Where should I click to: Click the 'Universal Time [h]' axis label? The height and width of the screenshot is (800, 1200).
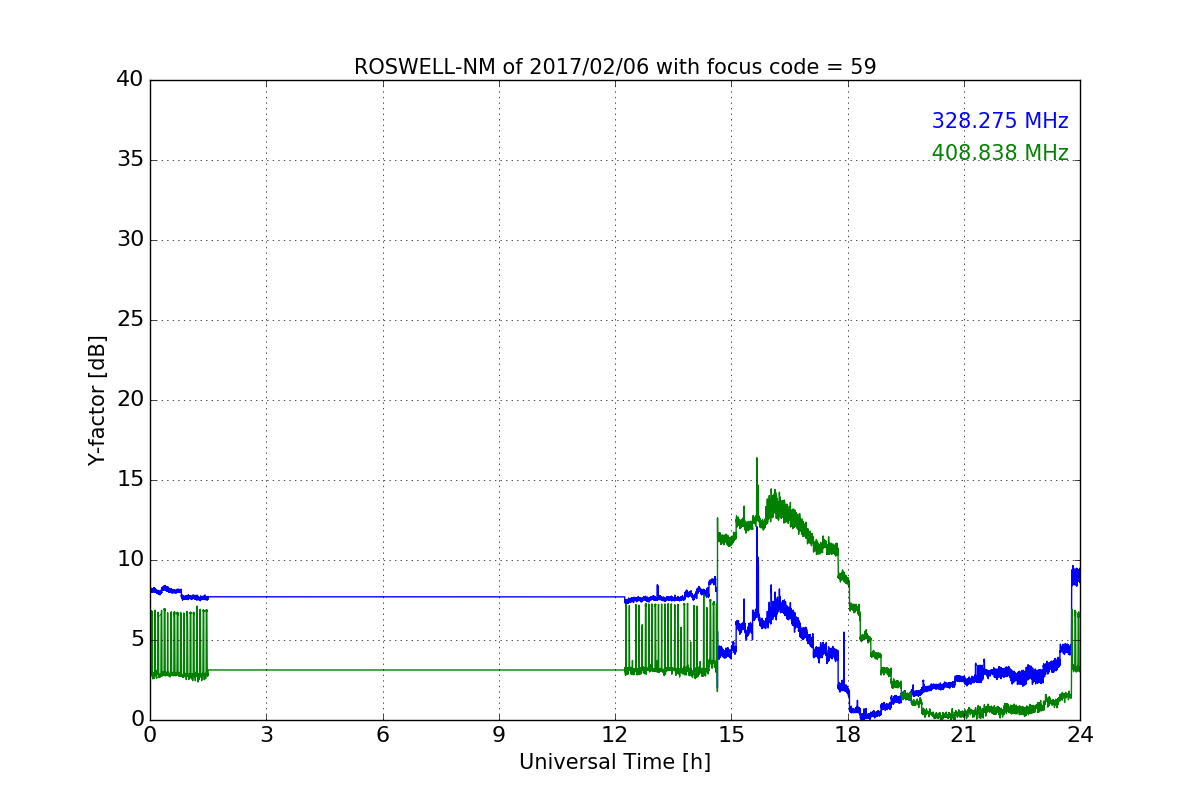(x=615, y=762)
